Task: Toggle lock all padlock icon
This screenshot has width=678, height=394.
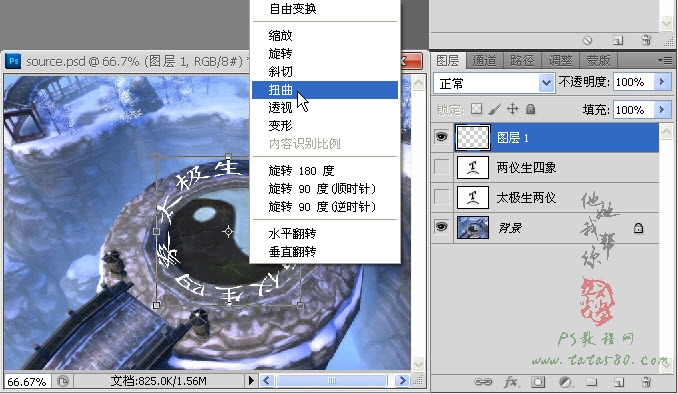Action: click(x=531, y=109)
